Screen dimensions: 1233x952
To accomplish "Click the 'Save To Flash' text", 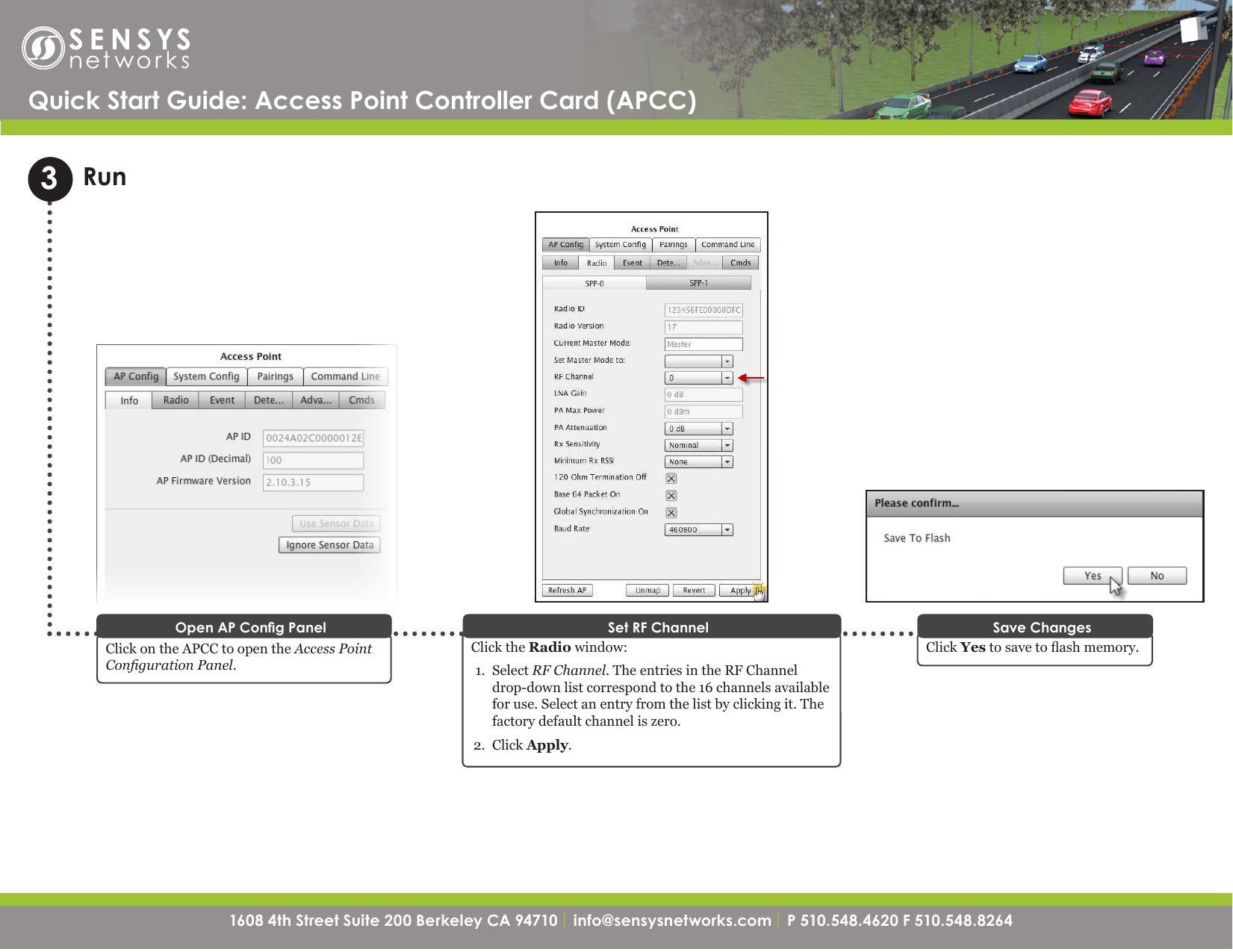I will (x=916, y=538).
